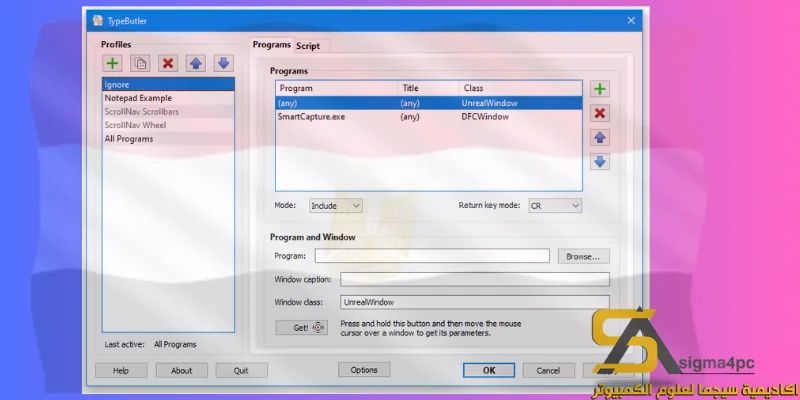The height and width of the screenshot is (400, 800).
Task: Move program entry up
Action: 600,137
